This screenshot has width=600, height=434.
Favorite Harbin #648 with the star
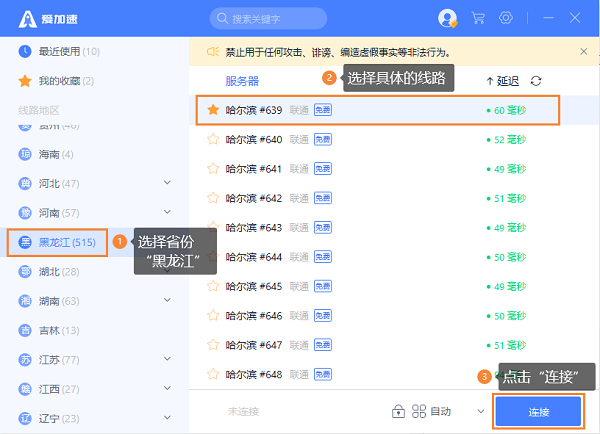coord(213,374)
